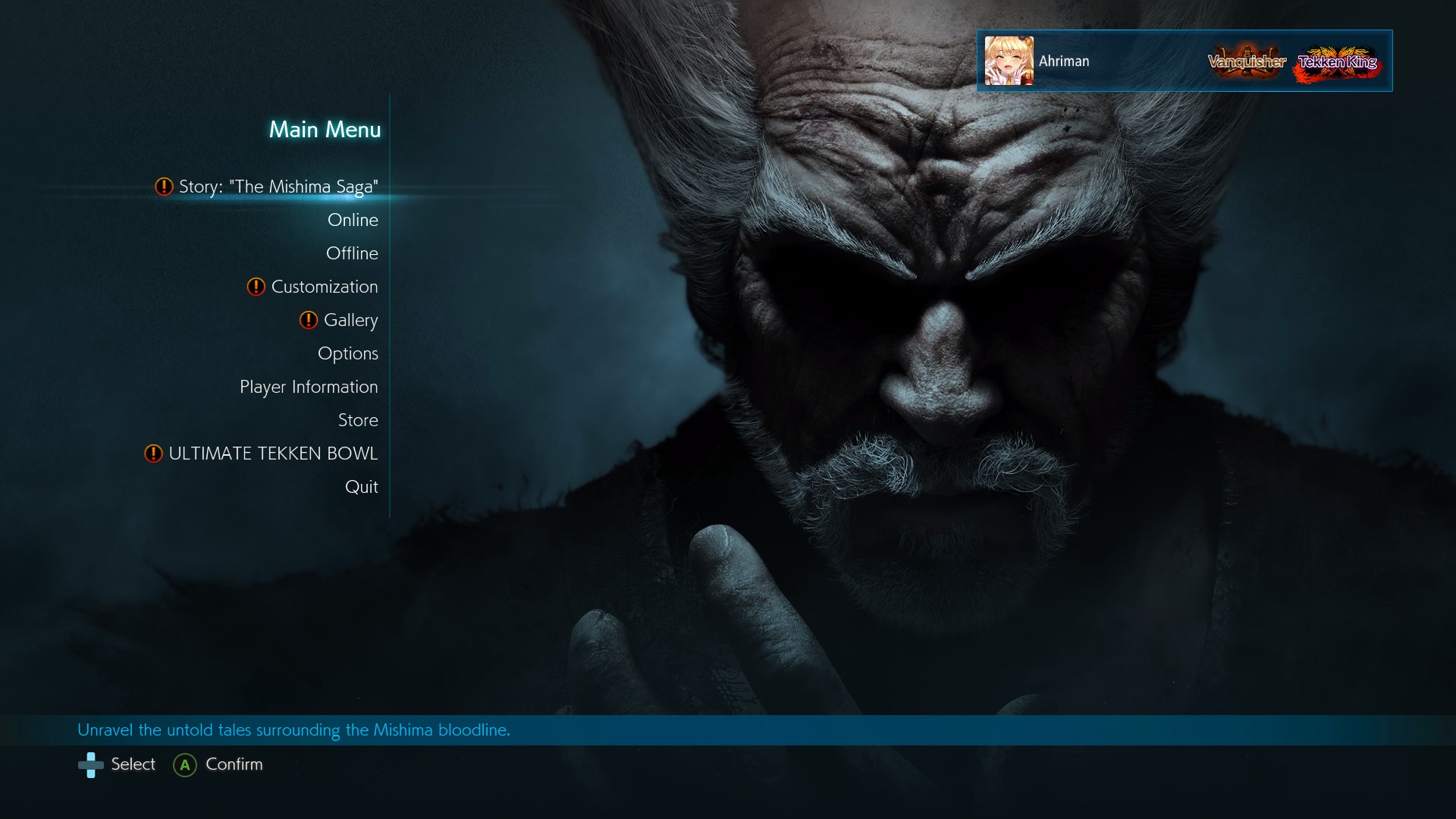Click the alert icon beside Story mode

164,187
